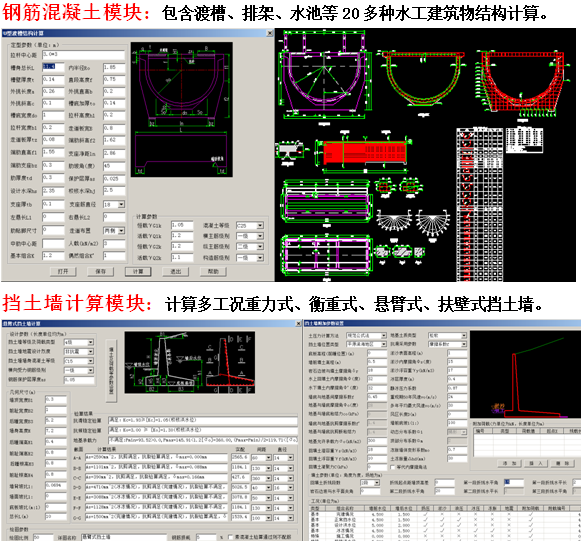Expand the 构造筋级别 dropdown
The image size is (581, 541).
click(x=260, y=258)
